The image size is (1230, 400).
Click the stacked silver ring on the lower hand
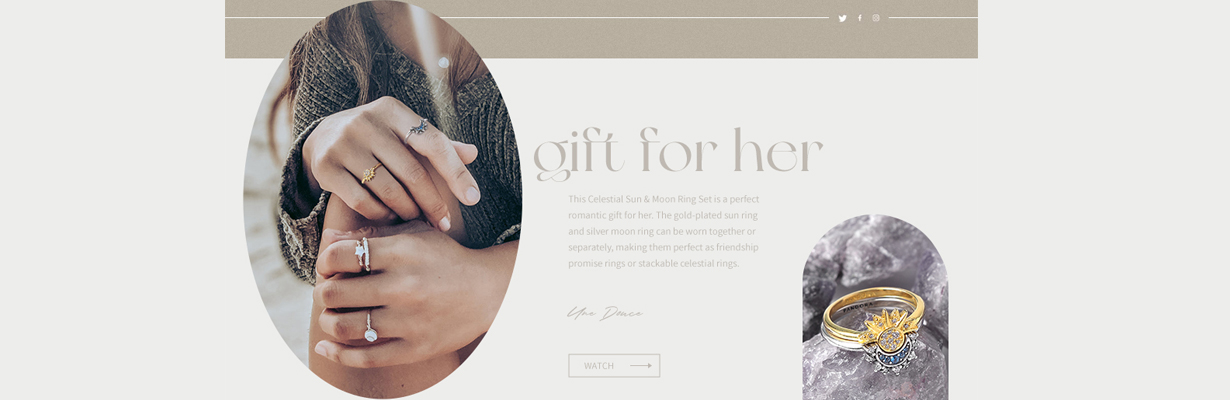[x=363, y=254]
